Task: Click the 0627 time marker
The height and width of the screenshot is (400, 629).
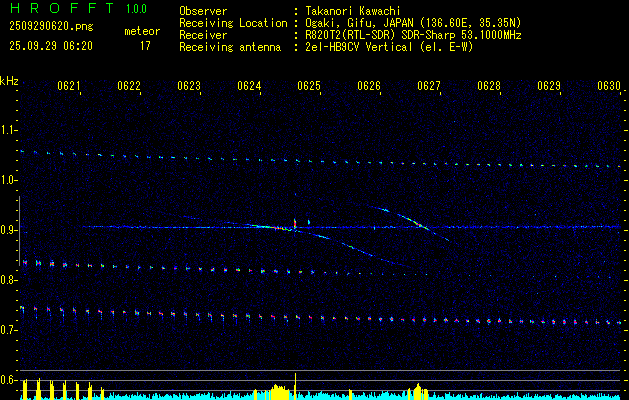Action: (x=429, y=85)
